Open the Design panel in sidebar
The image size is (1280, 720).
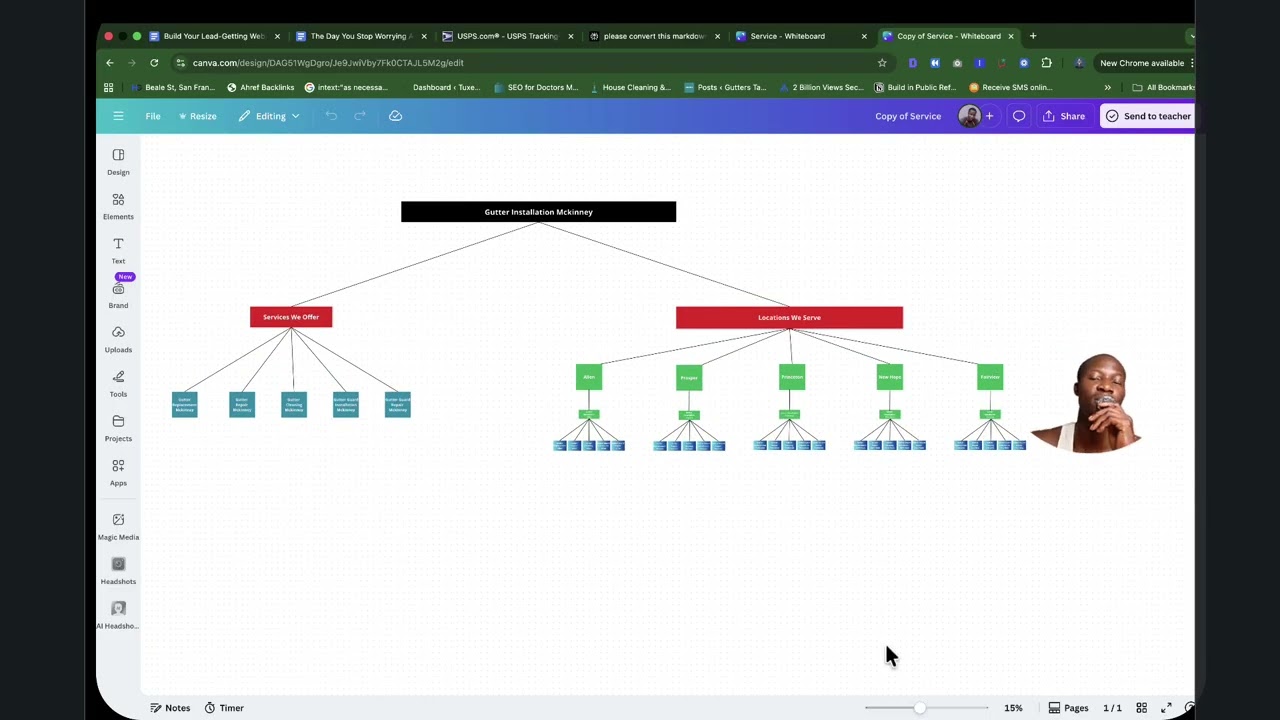coord(118,161)
